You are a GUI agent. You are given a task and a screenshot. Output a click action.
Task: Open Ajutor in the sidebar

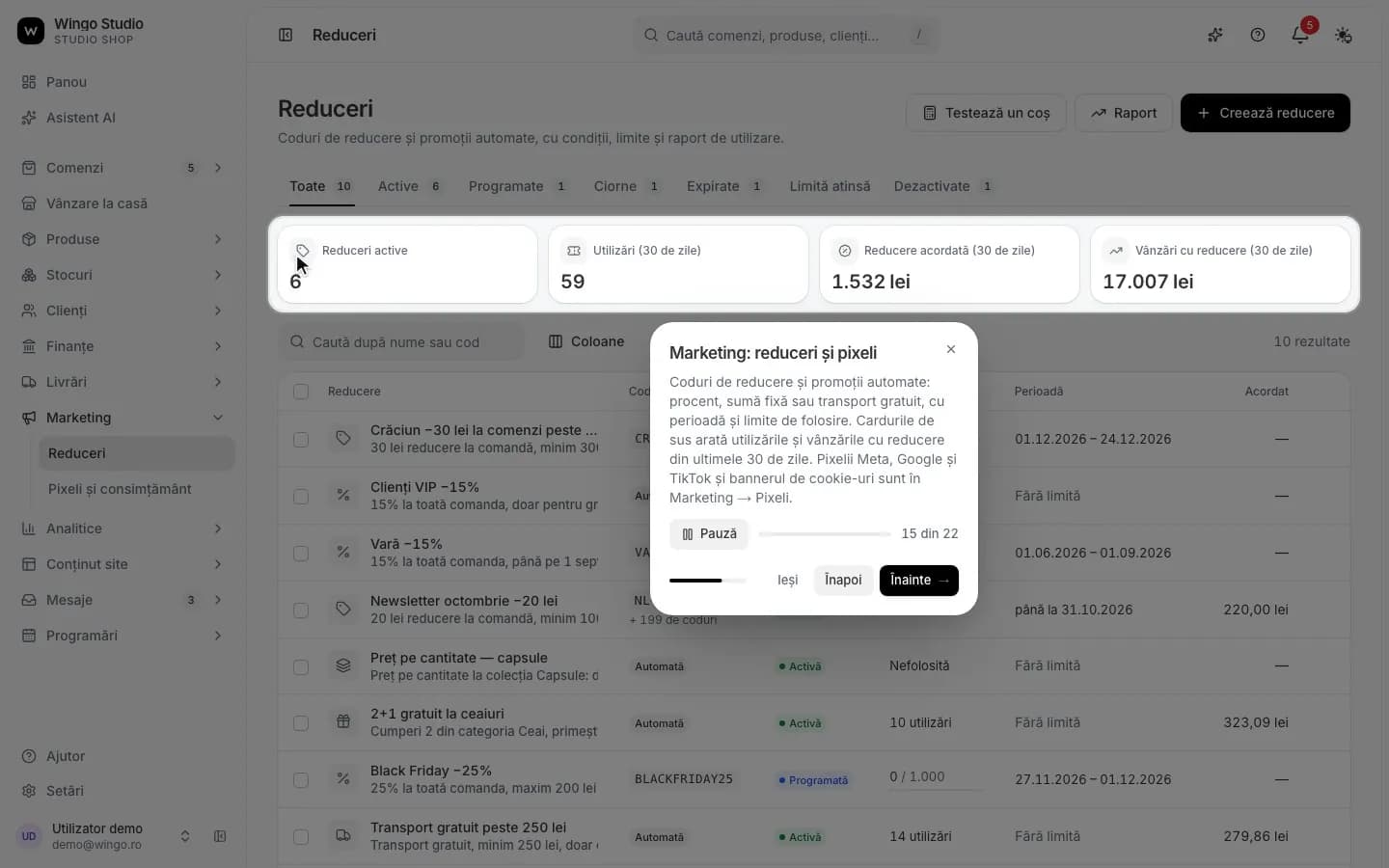(123, 756)
